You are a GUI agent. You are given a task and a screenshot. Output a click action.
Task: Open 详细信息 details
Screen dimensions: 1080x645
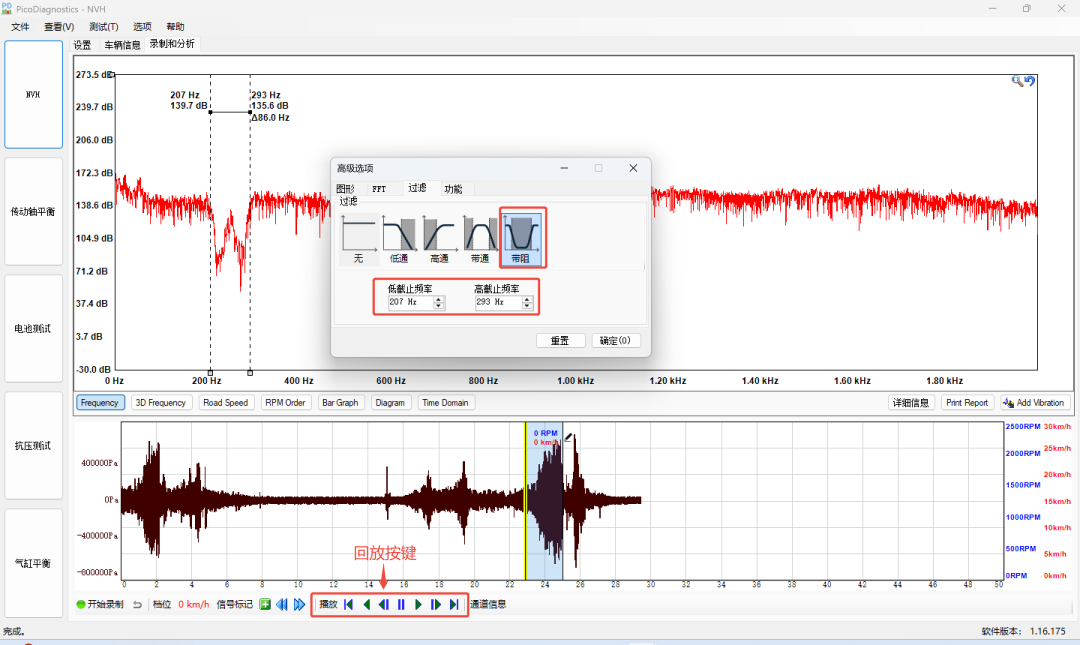(911, 402)
